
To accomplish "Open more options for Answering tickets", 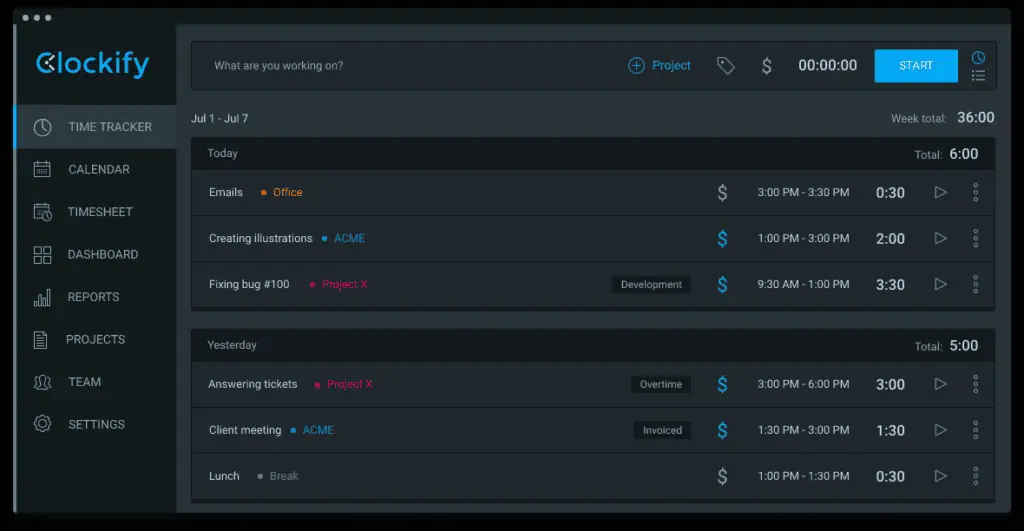I will pyautogui.click(x=976, y=384).
